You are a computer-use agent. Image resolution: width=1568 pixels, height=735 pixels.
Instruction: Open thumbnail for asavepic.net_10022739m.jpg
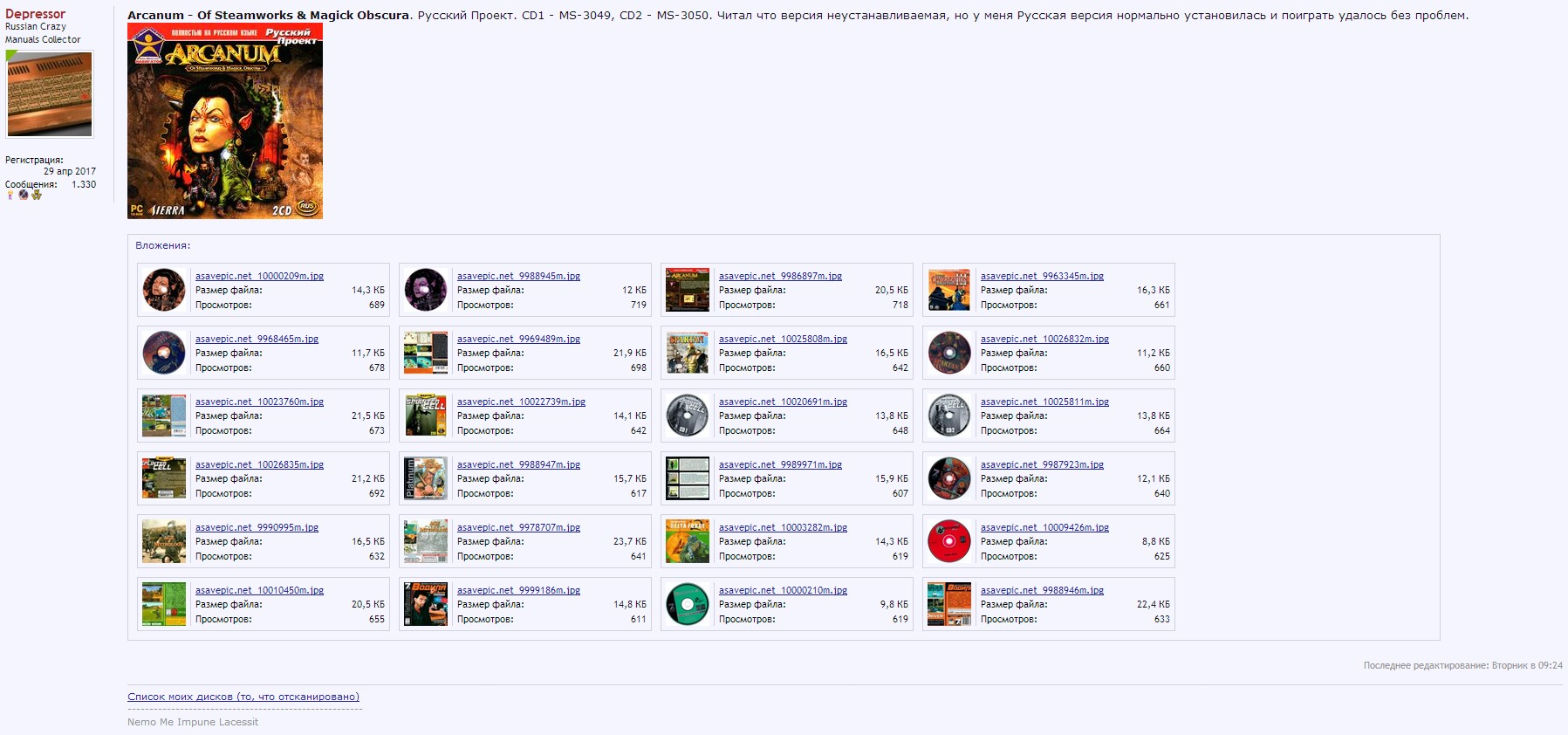(x=426, y=416)
